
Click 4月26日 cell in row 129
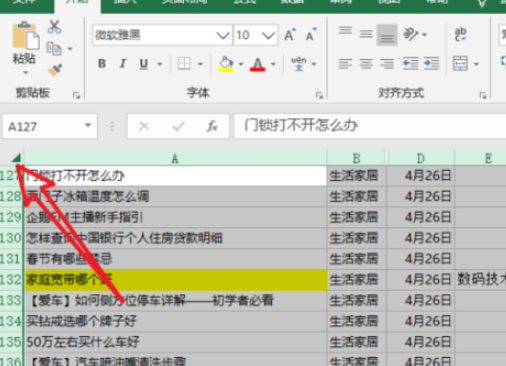421,217
